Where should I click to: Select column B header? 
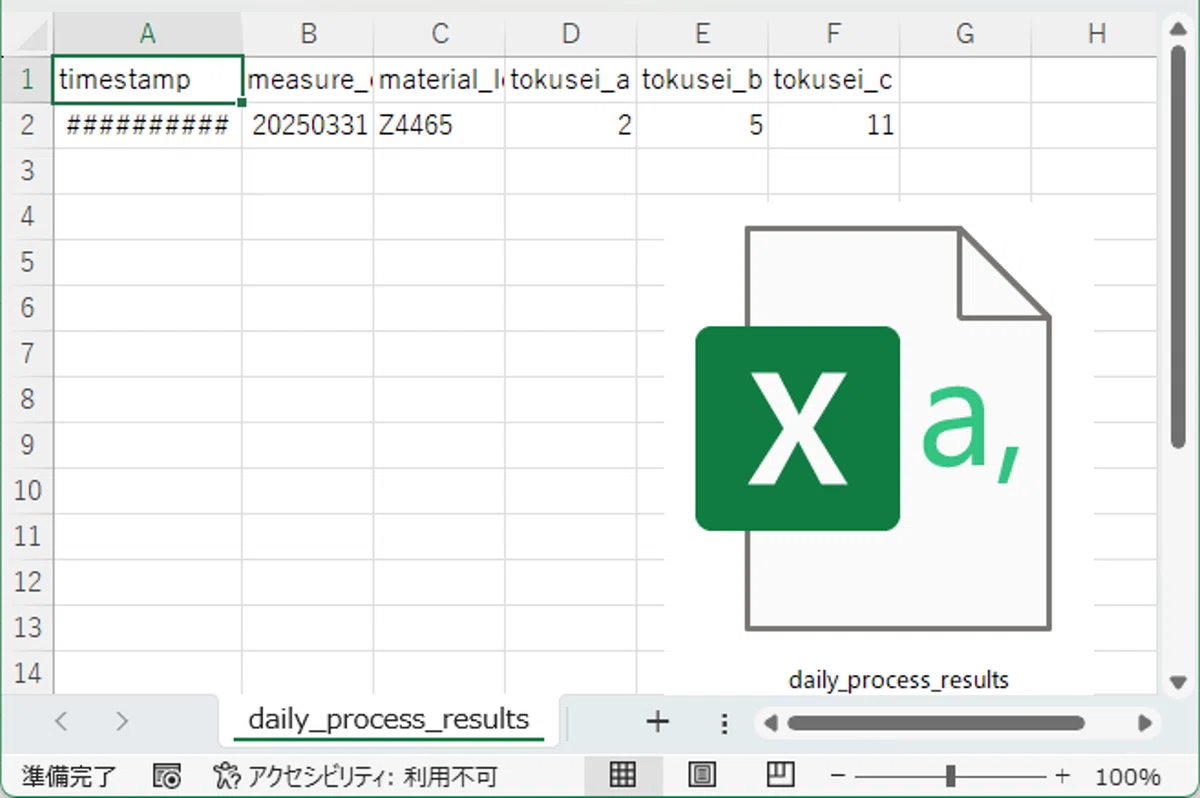pyautogui.click(x=308, y=34)
